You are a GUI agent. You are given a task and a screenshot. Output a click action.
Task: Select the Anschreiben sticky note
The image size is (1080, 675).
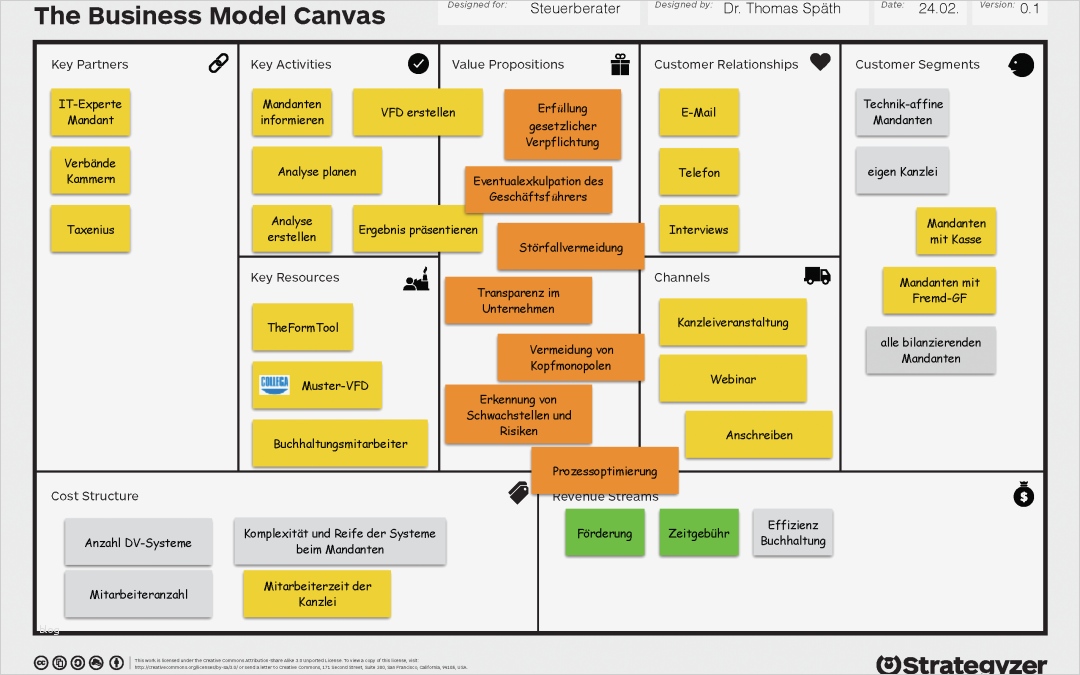coord(759,435)
